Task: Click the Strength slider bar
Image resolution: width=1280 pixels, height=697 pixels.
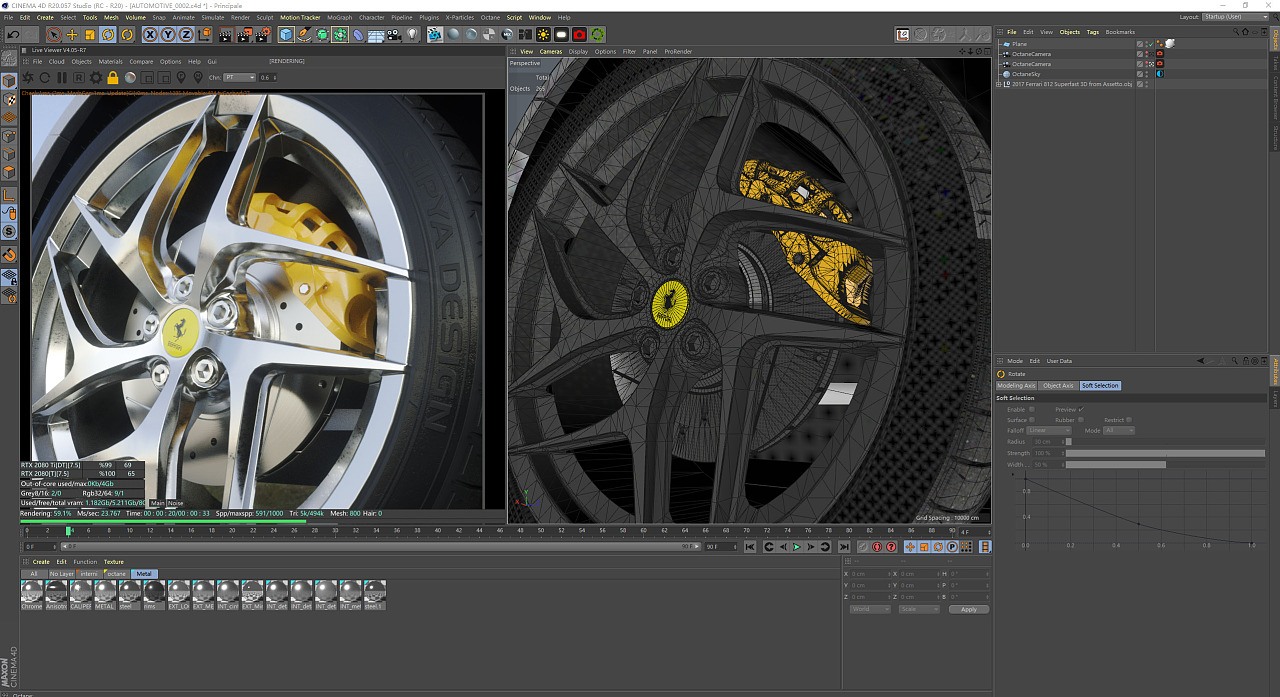Action: click(1165, 453)
